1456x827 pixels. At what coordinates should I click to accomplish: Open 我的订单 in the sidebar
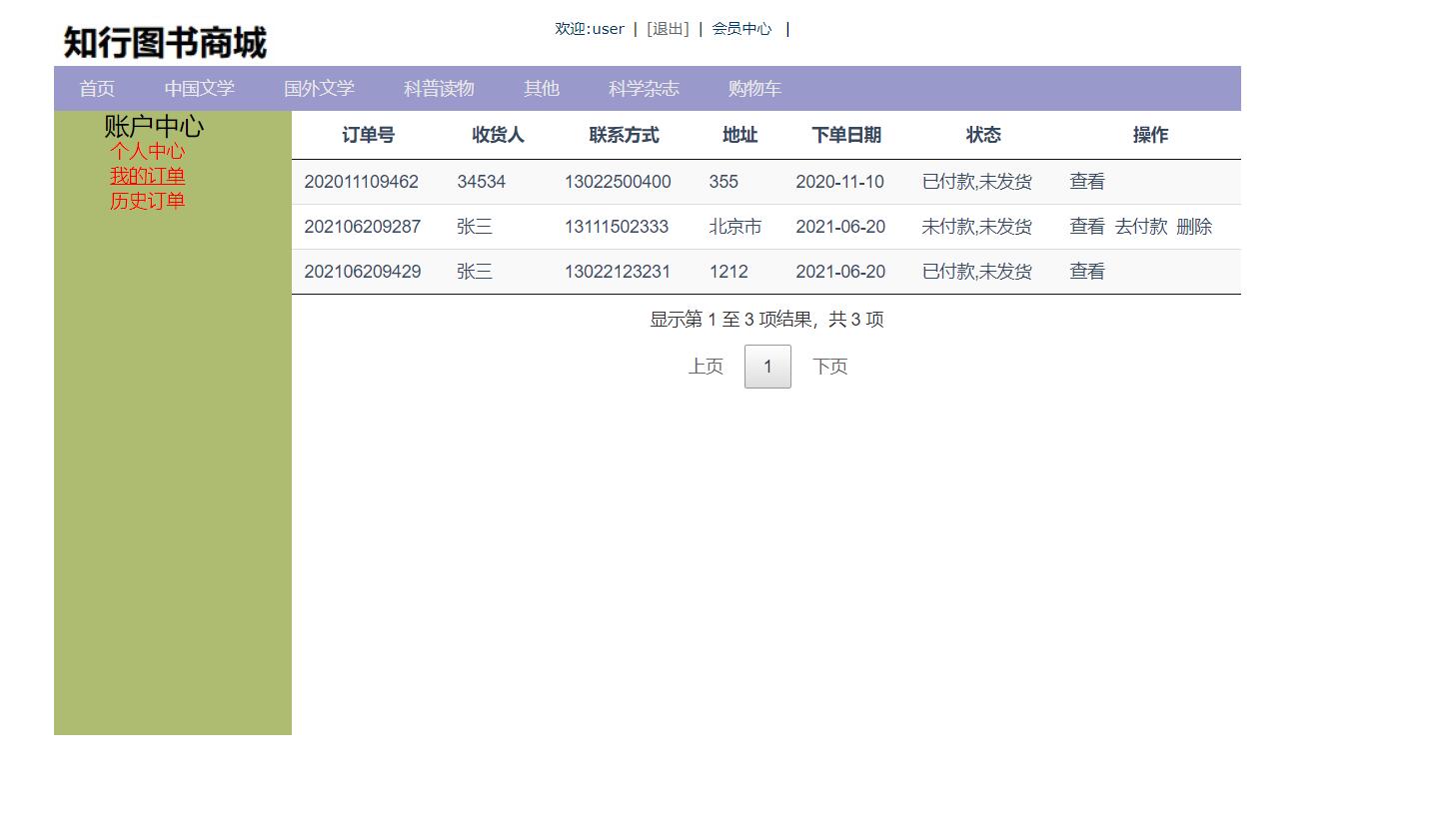pos(147,176)
